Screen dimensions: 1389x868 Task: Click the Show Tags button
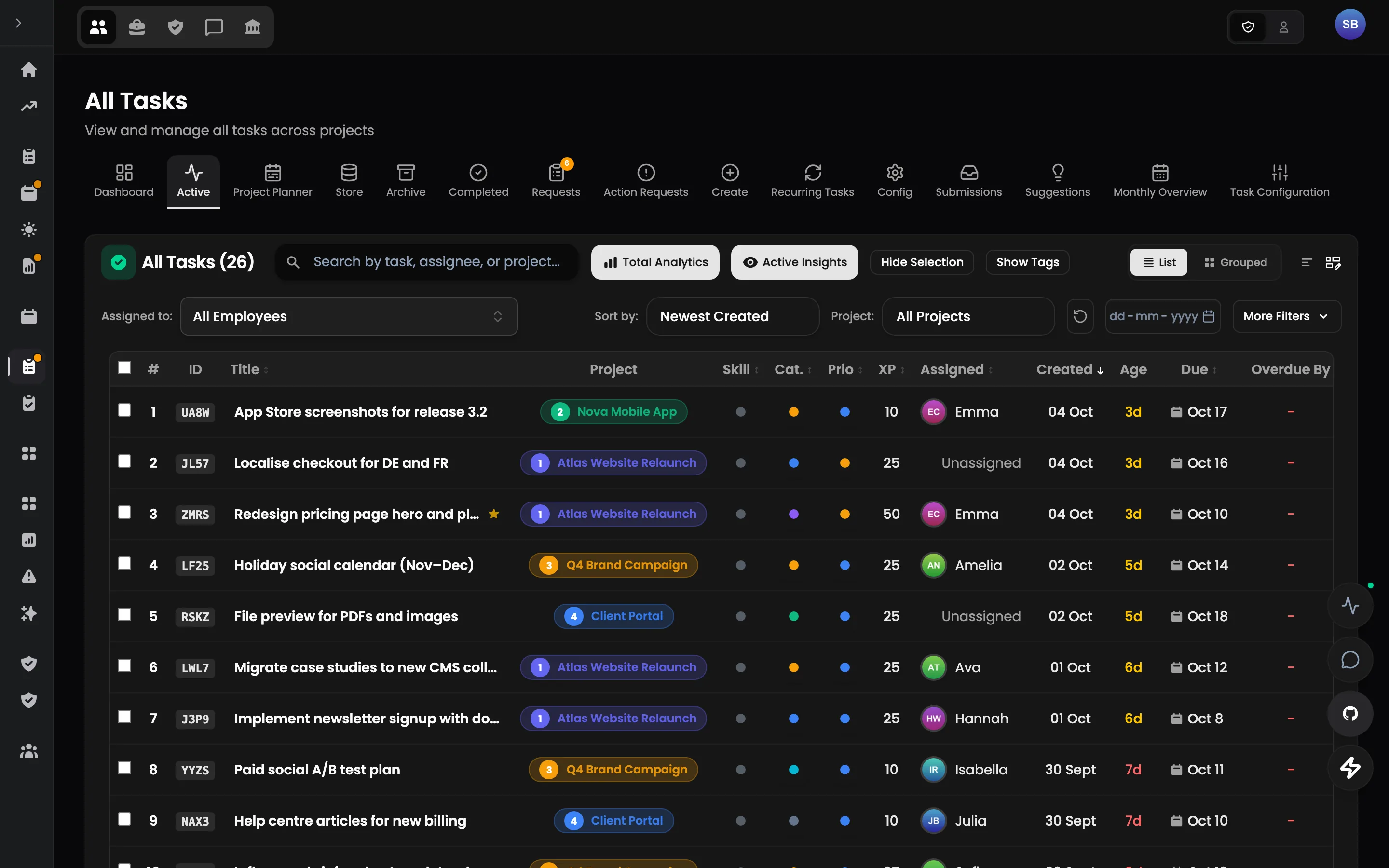[x=1027, y=262]
